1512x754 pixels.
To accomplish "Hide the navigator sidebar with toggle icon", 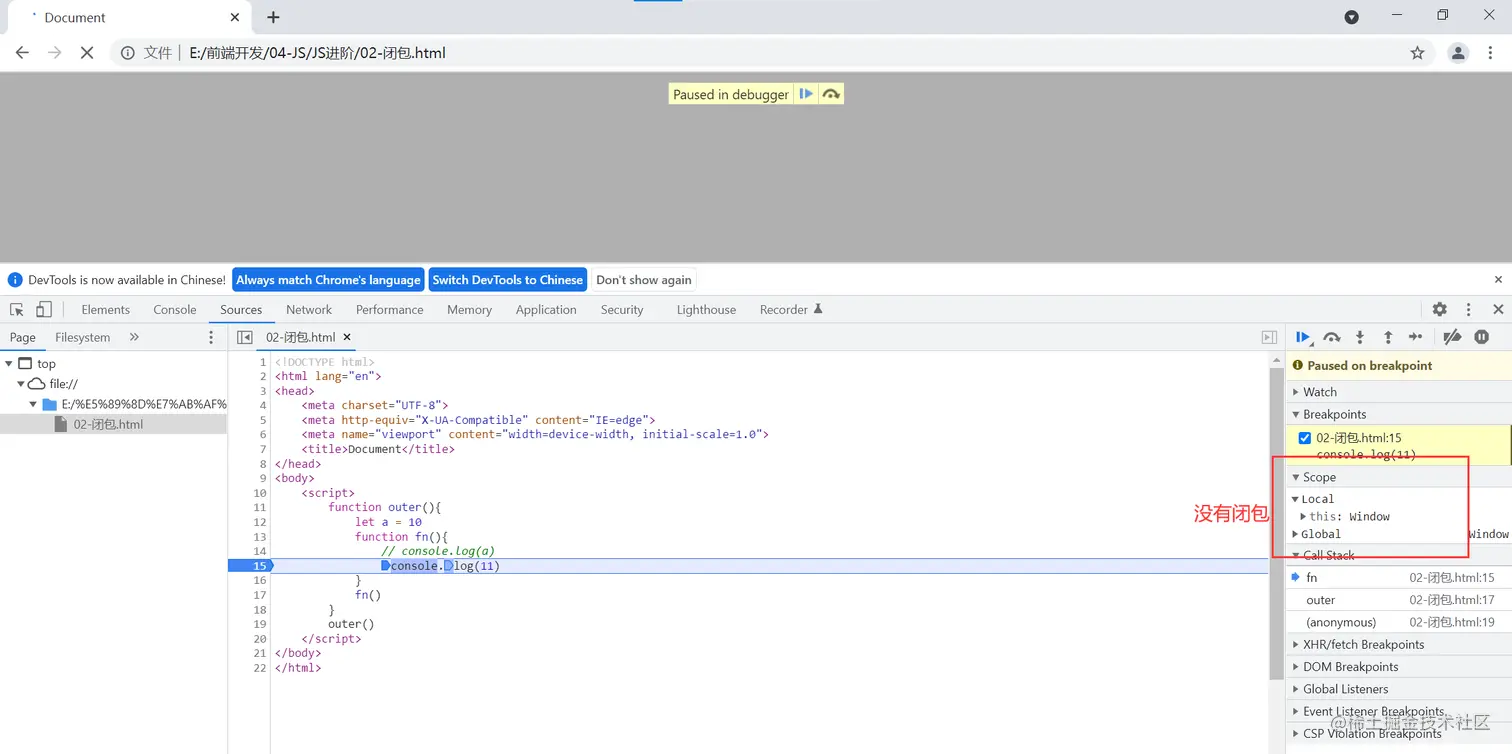I will (x=245, y=338).
